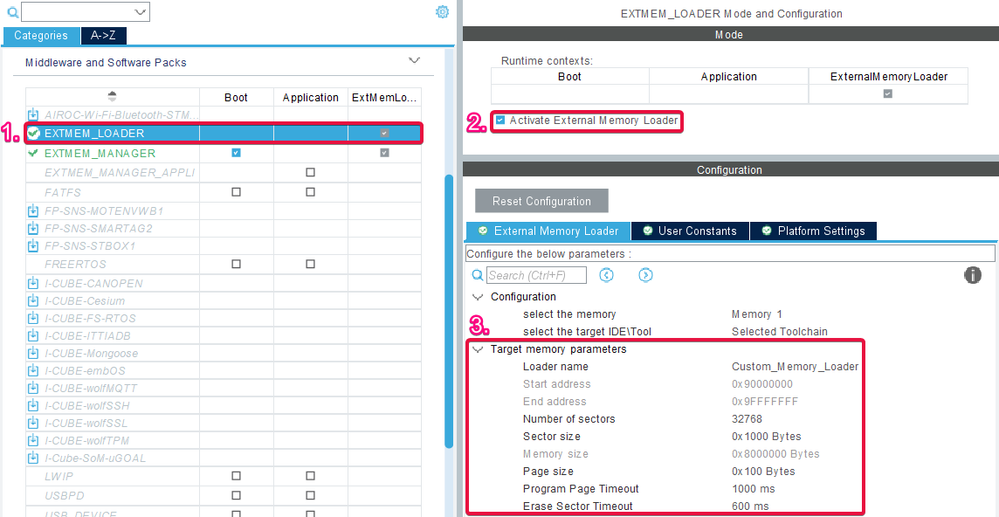
Task: Toggle LWIP Application checkbox
Action: (x=310, y=476)
